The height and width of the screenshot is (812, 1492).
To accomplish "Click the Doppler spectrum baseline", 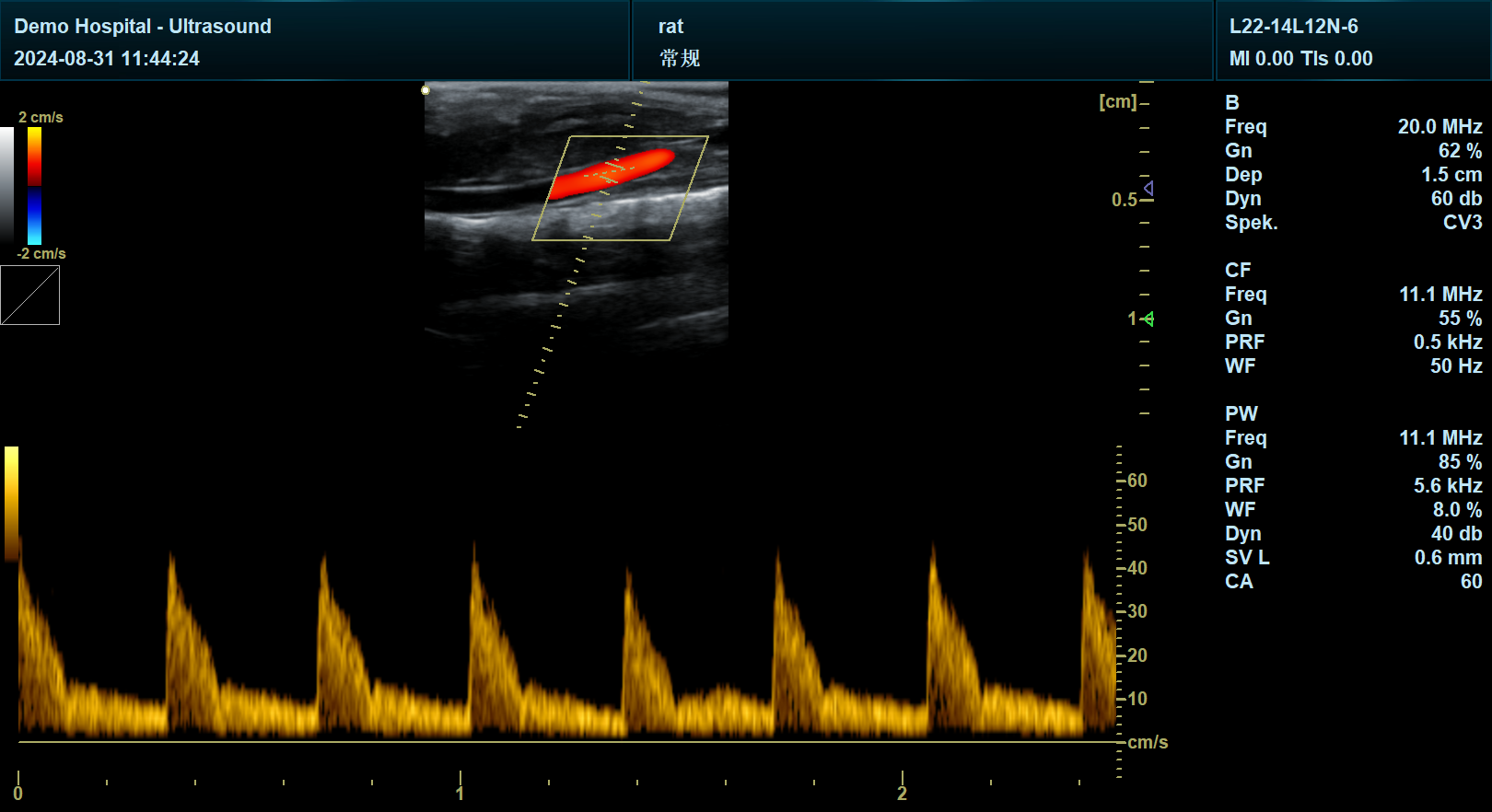I will coord(553,741).
